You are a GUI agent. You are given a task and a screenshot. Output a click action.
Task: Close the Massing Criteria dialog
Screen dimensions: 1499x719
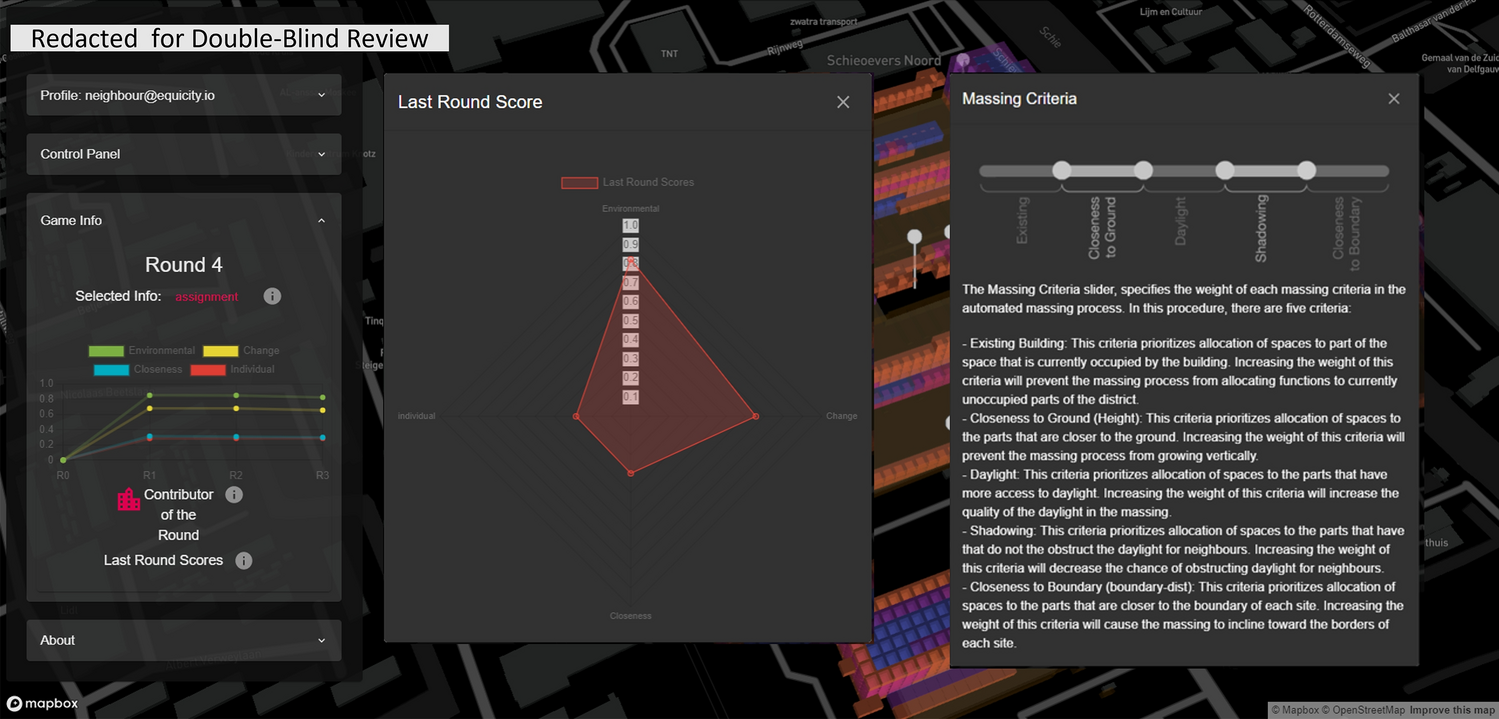coord(1394,98)
